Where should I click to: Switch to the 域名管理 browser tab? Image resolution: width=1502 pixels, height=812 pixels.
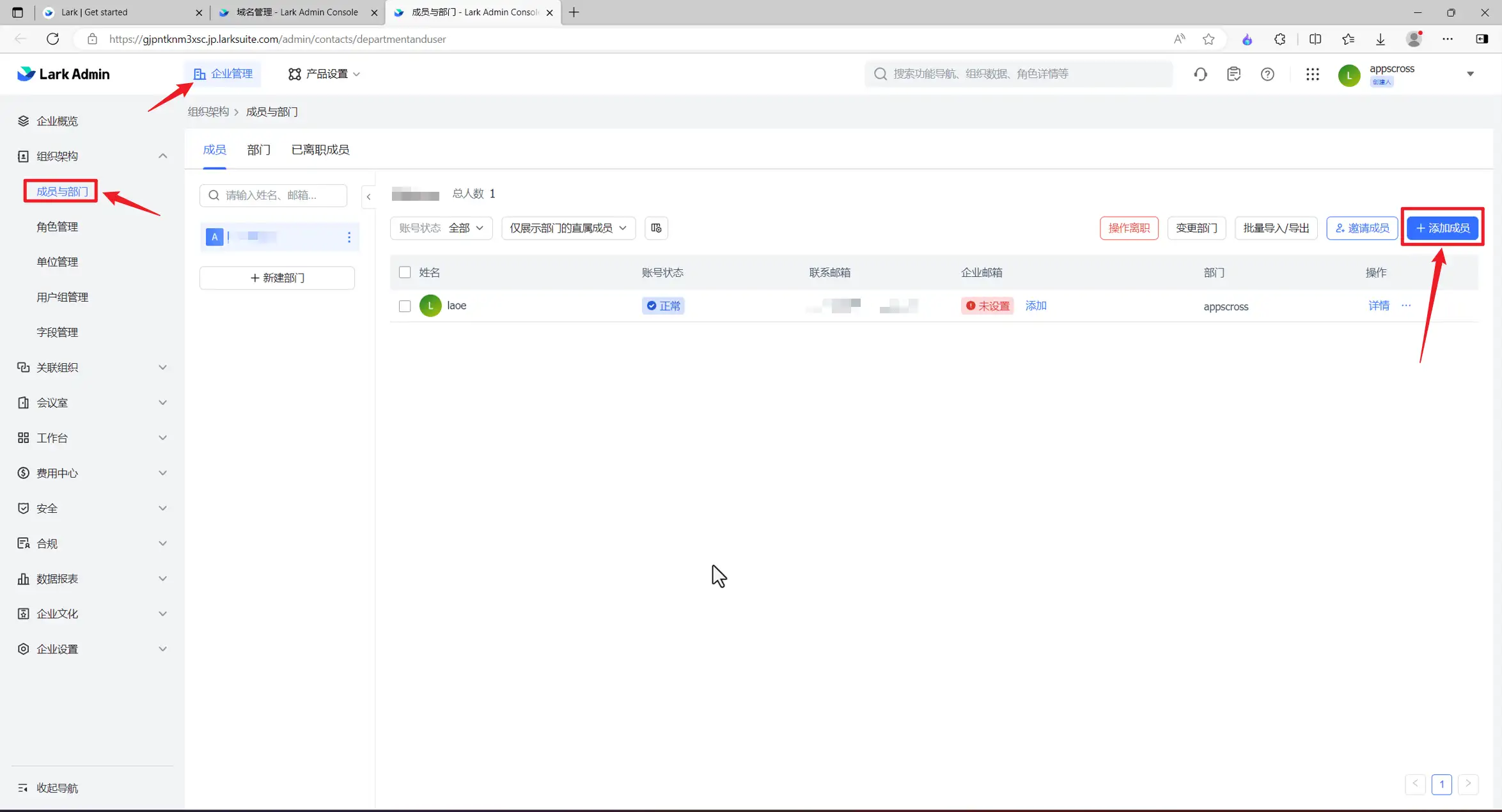click(297, 12)
